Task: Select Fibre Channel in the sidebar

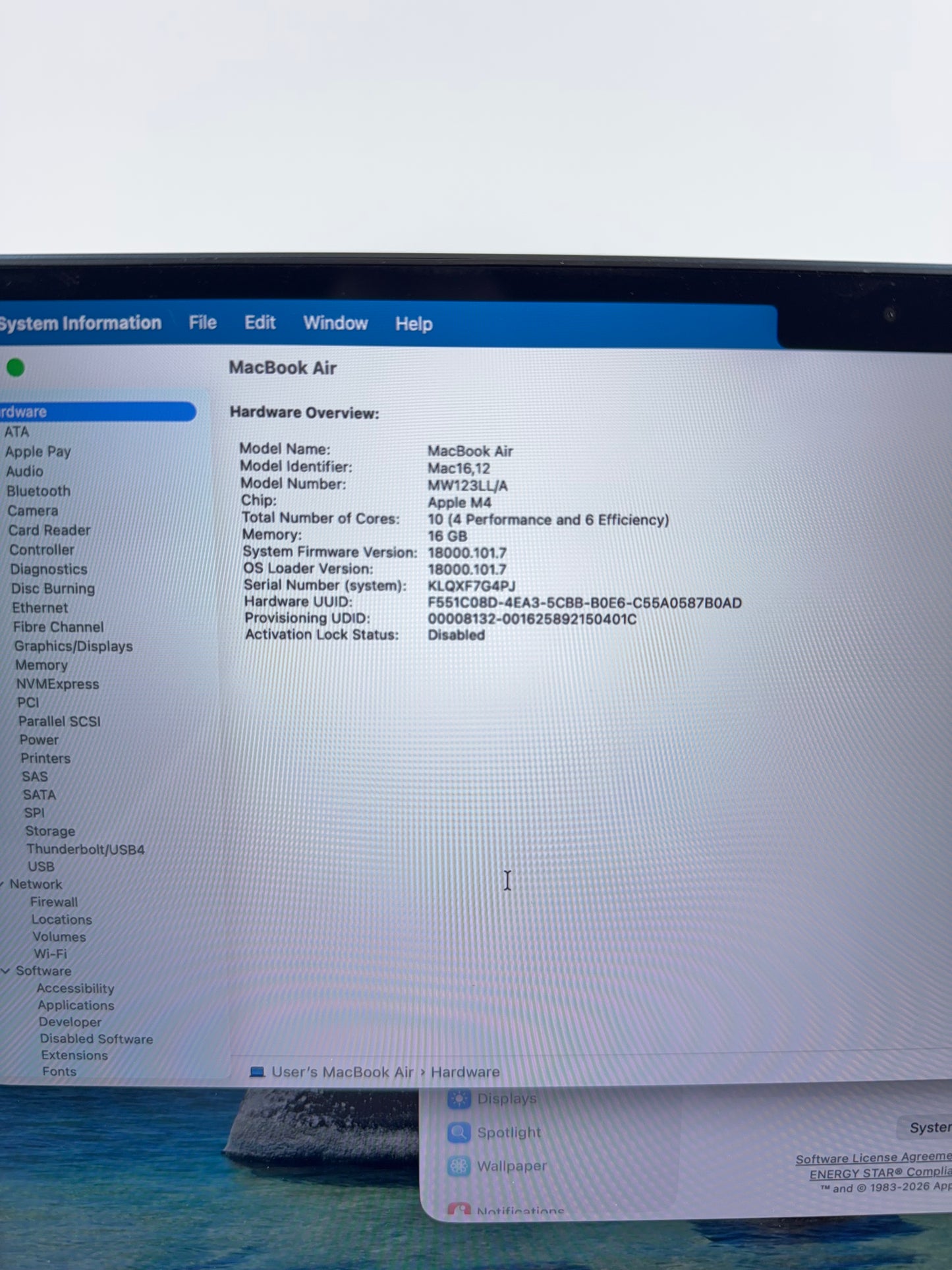Action: [x=58, y=627]
